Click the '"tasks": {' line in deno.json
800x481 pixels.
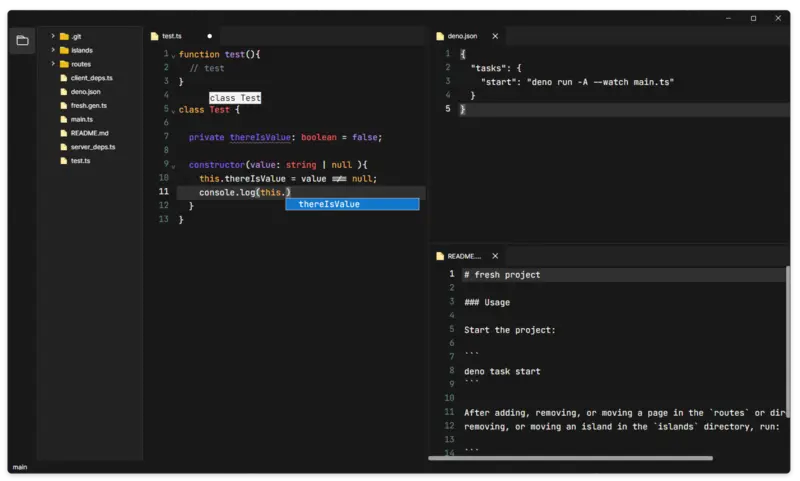pyautogui.click(x=496, y=68)
